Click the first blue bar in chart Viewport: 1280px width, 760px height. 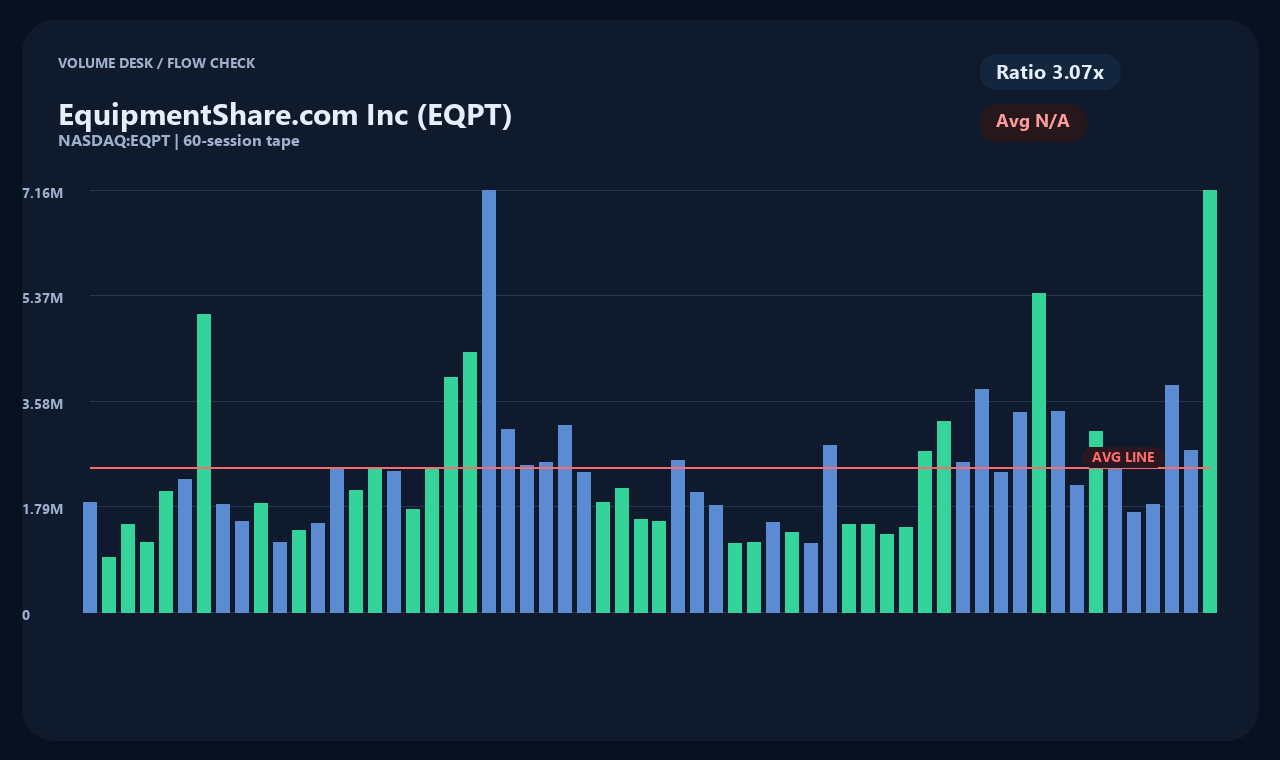[90, 557]
